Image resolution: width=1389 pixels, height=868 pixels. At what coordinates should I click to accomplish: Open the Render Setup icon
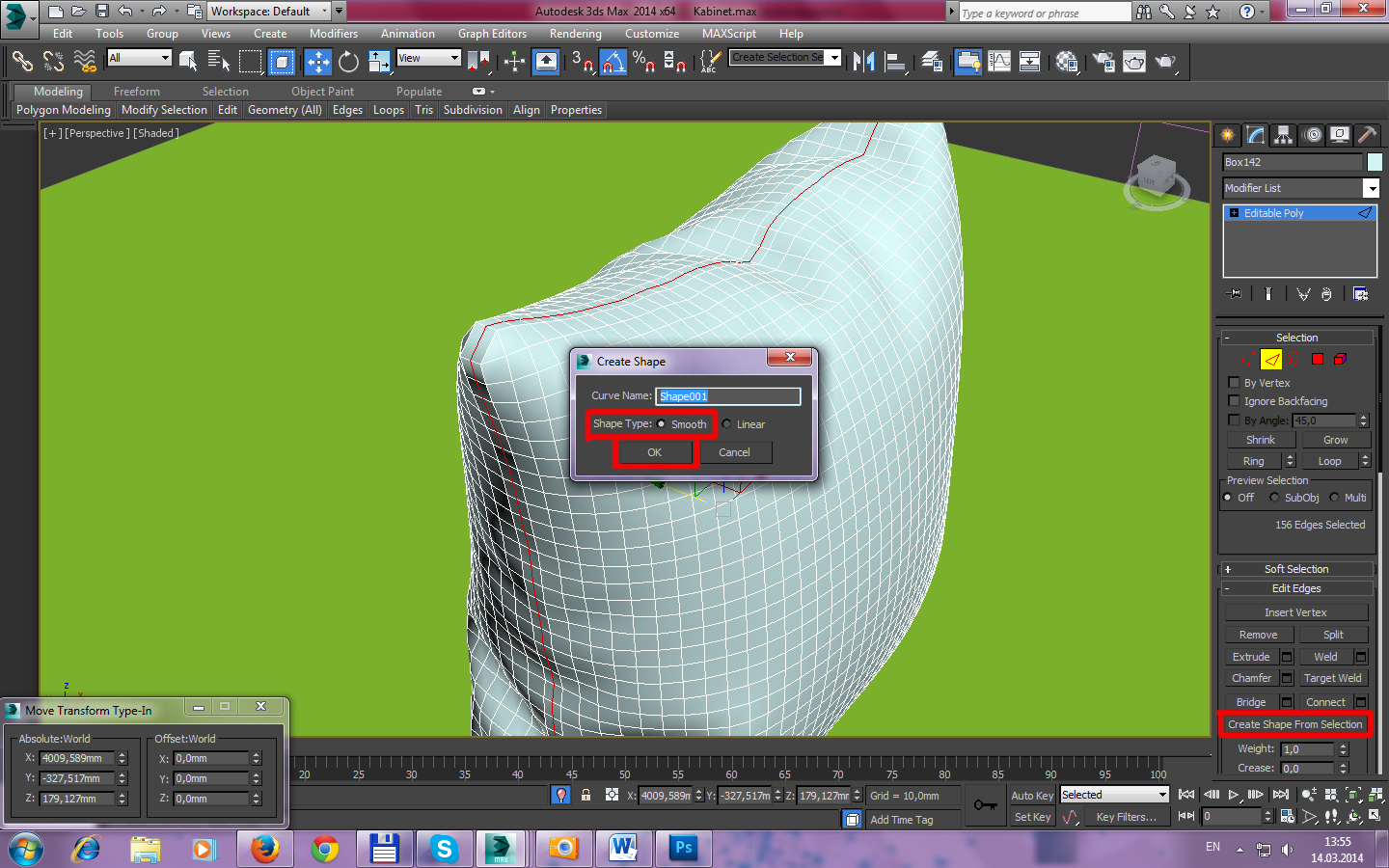1103,62
